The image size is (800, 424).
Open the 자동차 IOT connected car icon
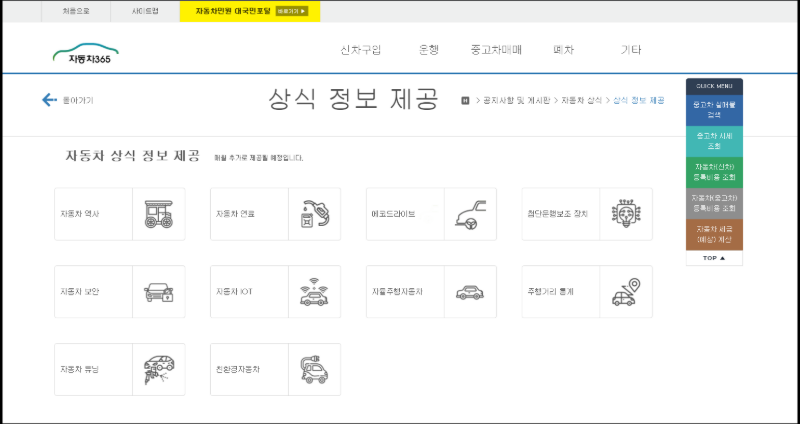[314, 292]
